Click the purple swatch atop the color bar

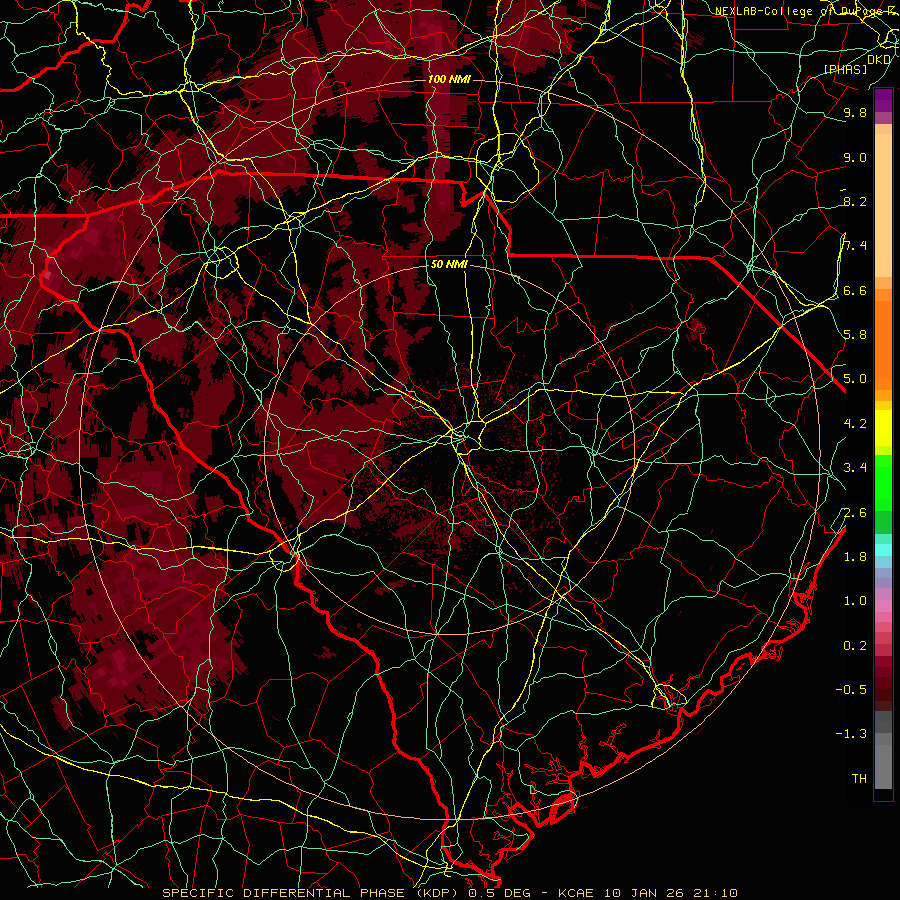point(883,100)
